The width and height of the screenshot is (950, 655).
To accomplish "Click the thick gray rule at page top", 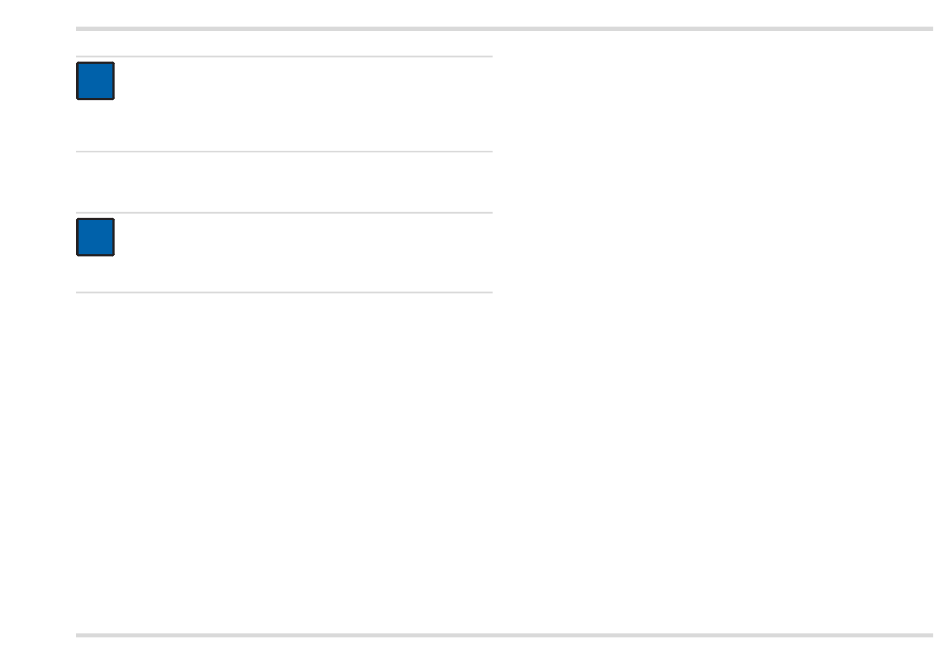I will tap(504, 28).
